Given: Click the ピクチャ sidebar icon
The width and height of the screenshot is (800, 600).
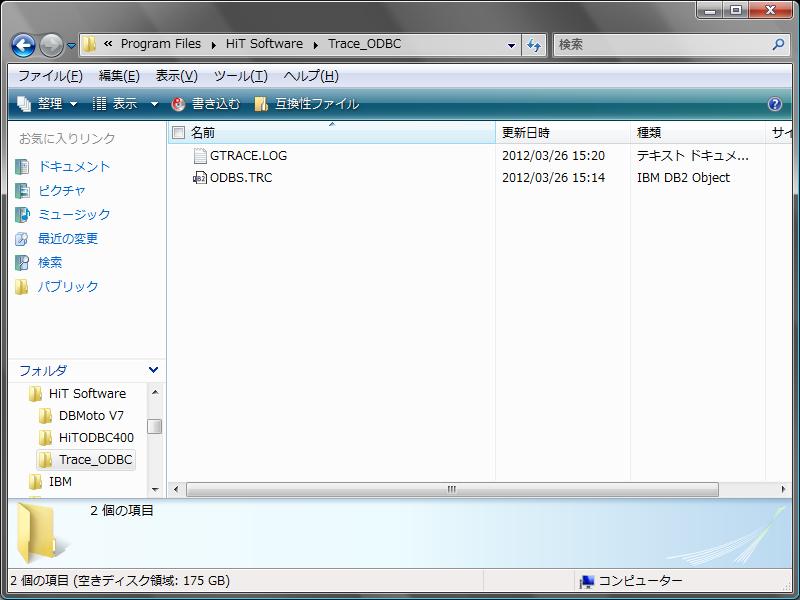Looking at the screenshot, I should 22,190.
